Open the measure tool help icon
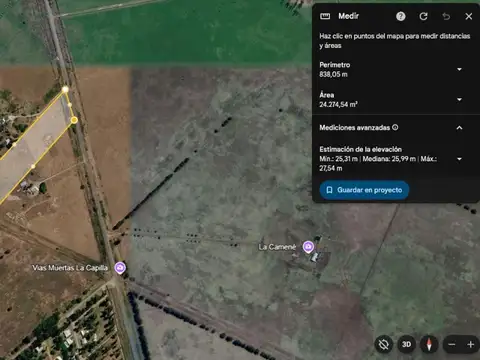This screenshot has width=480, height=360. tap(401, 16)
